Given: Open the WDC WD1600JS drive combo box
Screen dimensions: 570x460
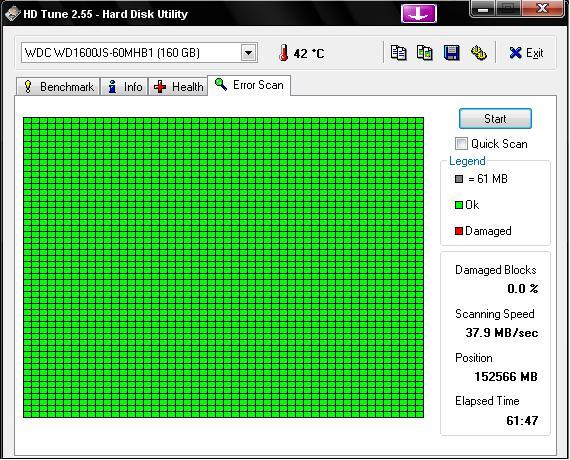Looking at the screenshot, I should tap(139, 53).
